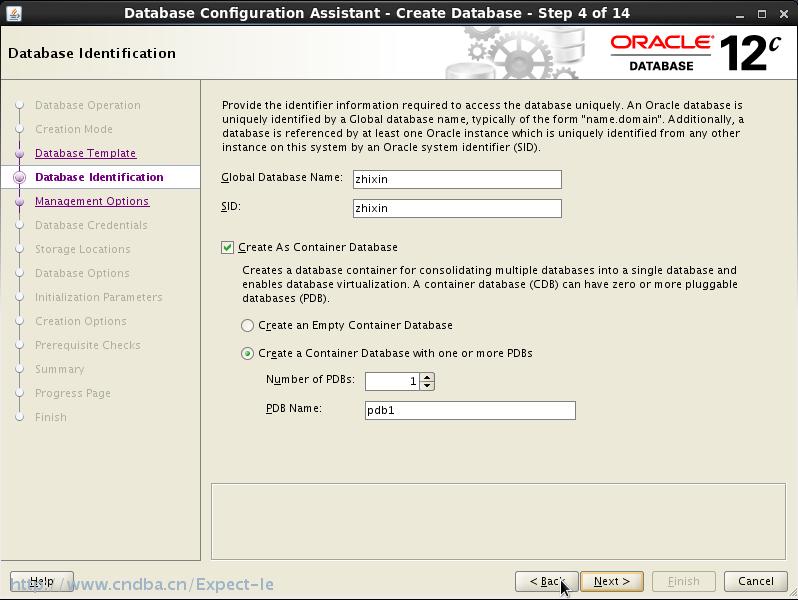Click the Database Operation step label
Image resolution: width=798 pixels, height=600 pixels.
[x=88, y=105]
